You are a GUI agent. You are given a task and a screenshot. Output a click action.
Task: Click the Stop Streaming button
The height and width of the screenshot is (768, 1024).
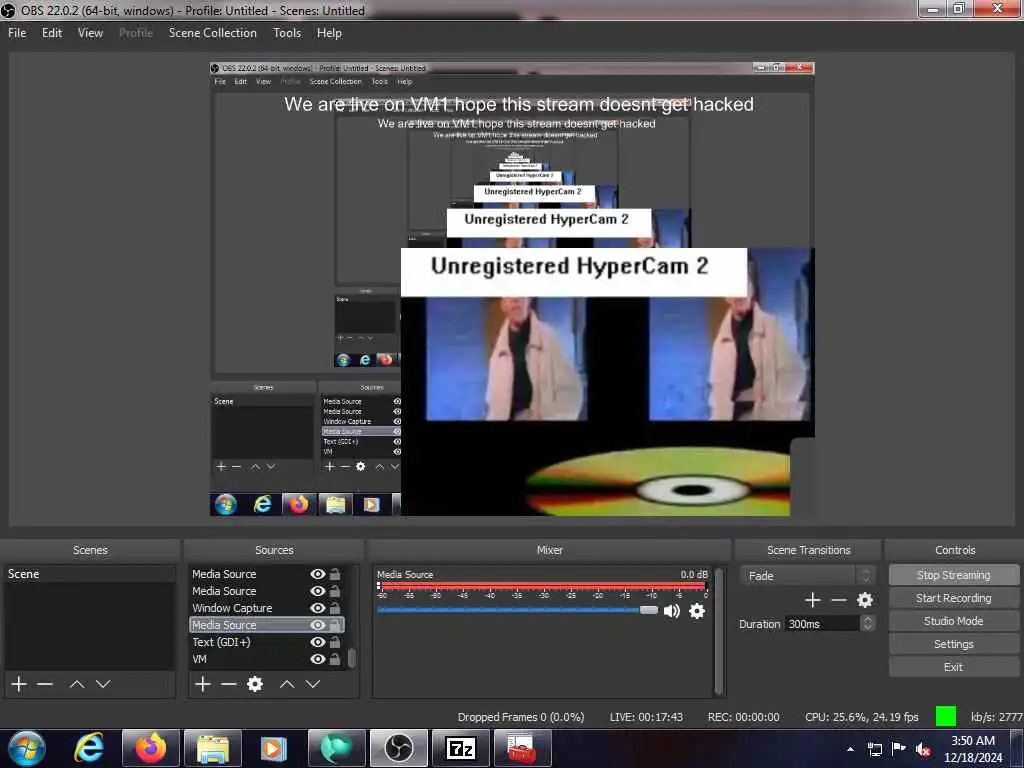[x=953, y=575]
